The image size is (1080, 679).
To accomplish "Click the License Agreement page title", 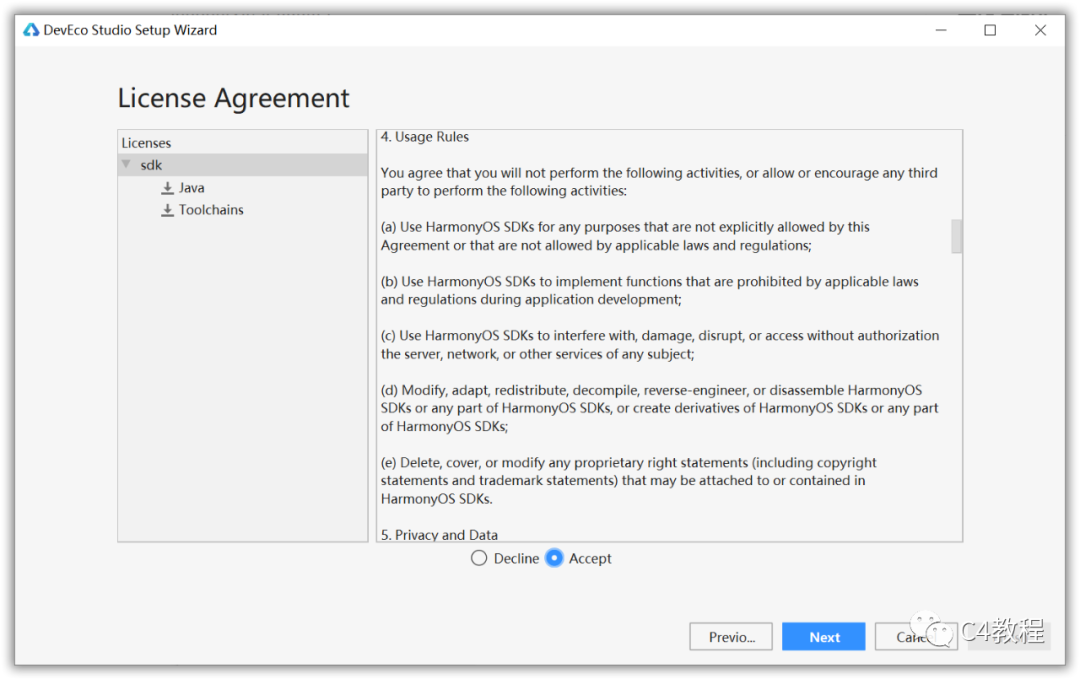I will coord(233,98).
